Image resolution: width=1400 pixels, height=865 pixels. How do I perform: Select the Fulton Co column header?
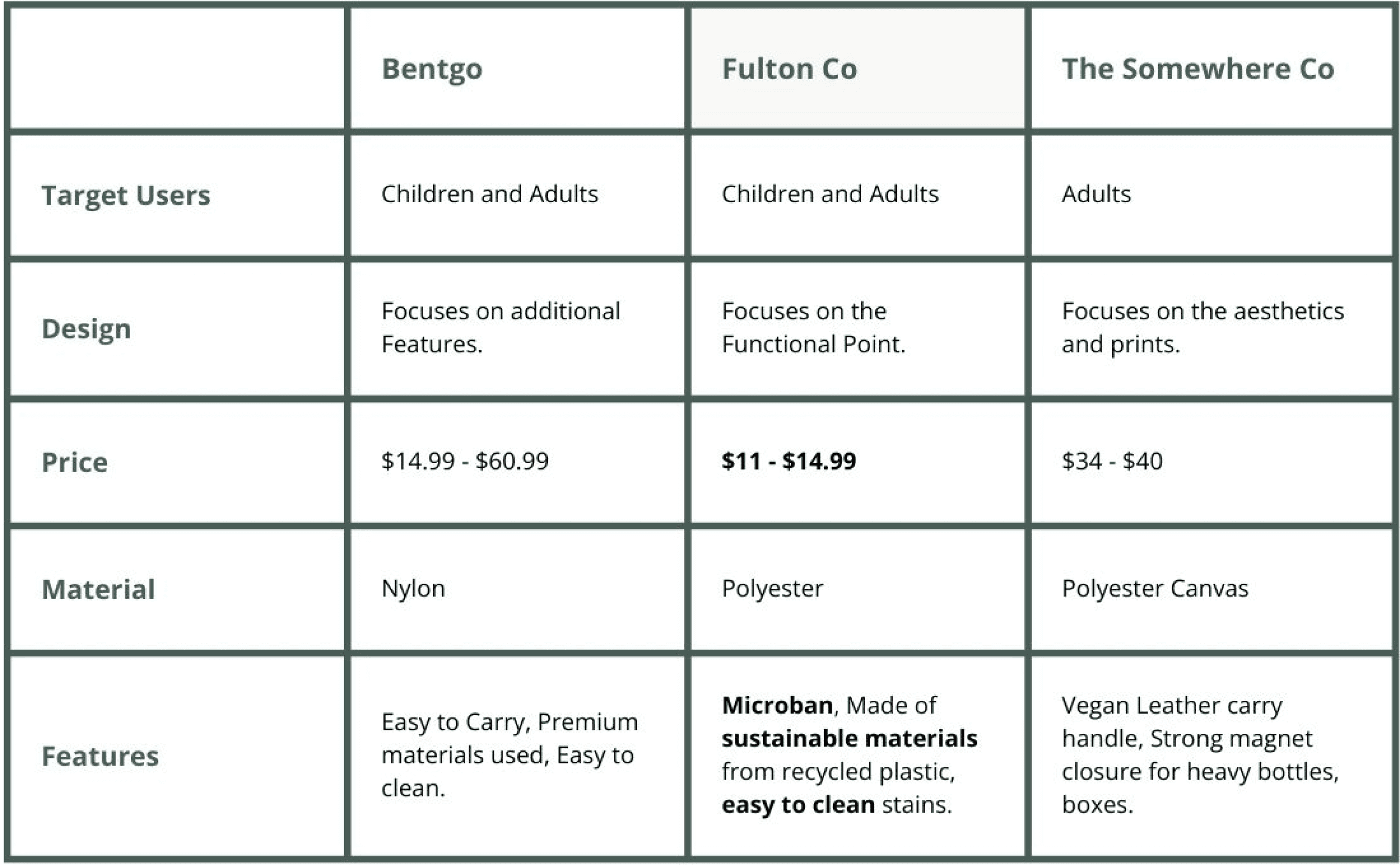pos(789,69)
